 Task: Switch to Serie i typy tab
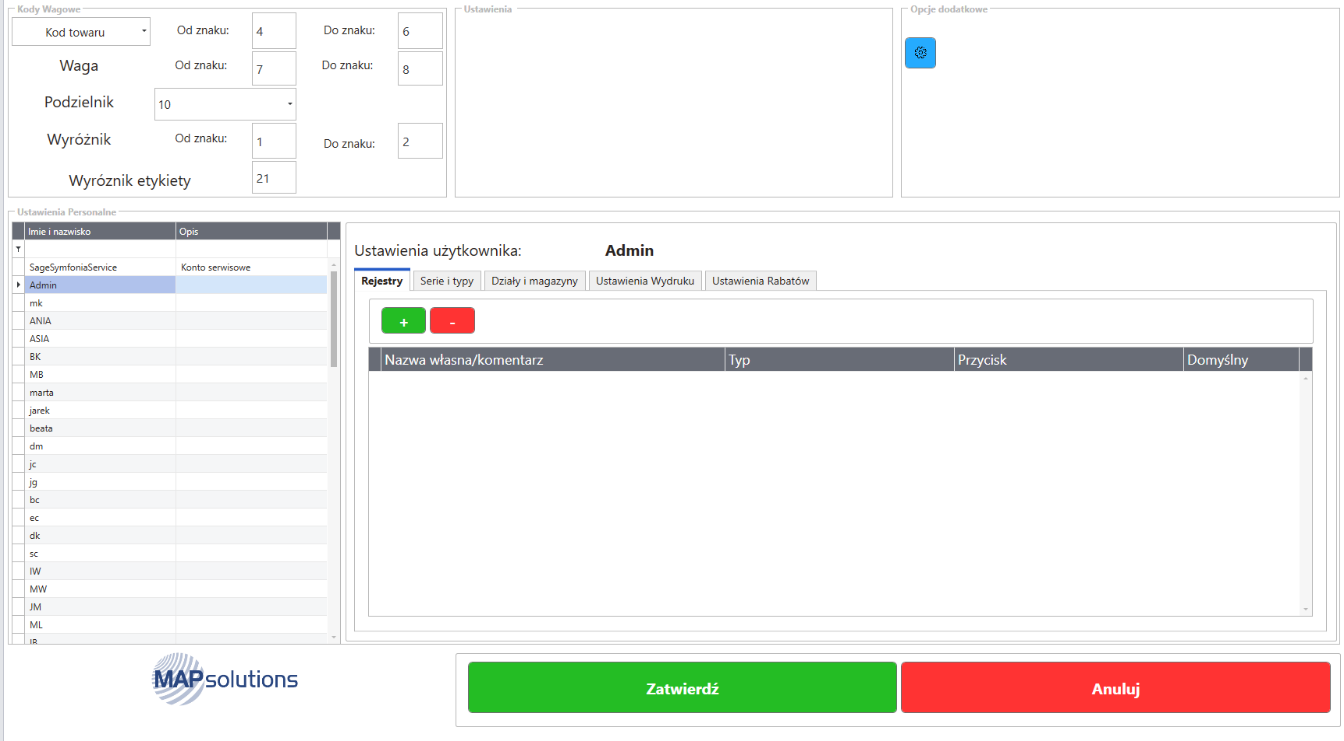pyautogui.click(x=446, y=281)
